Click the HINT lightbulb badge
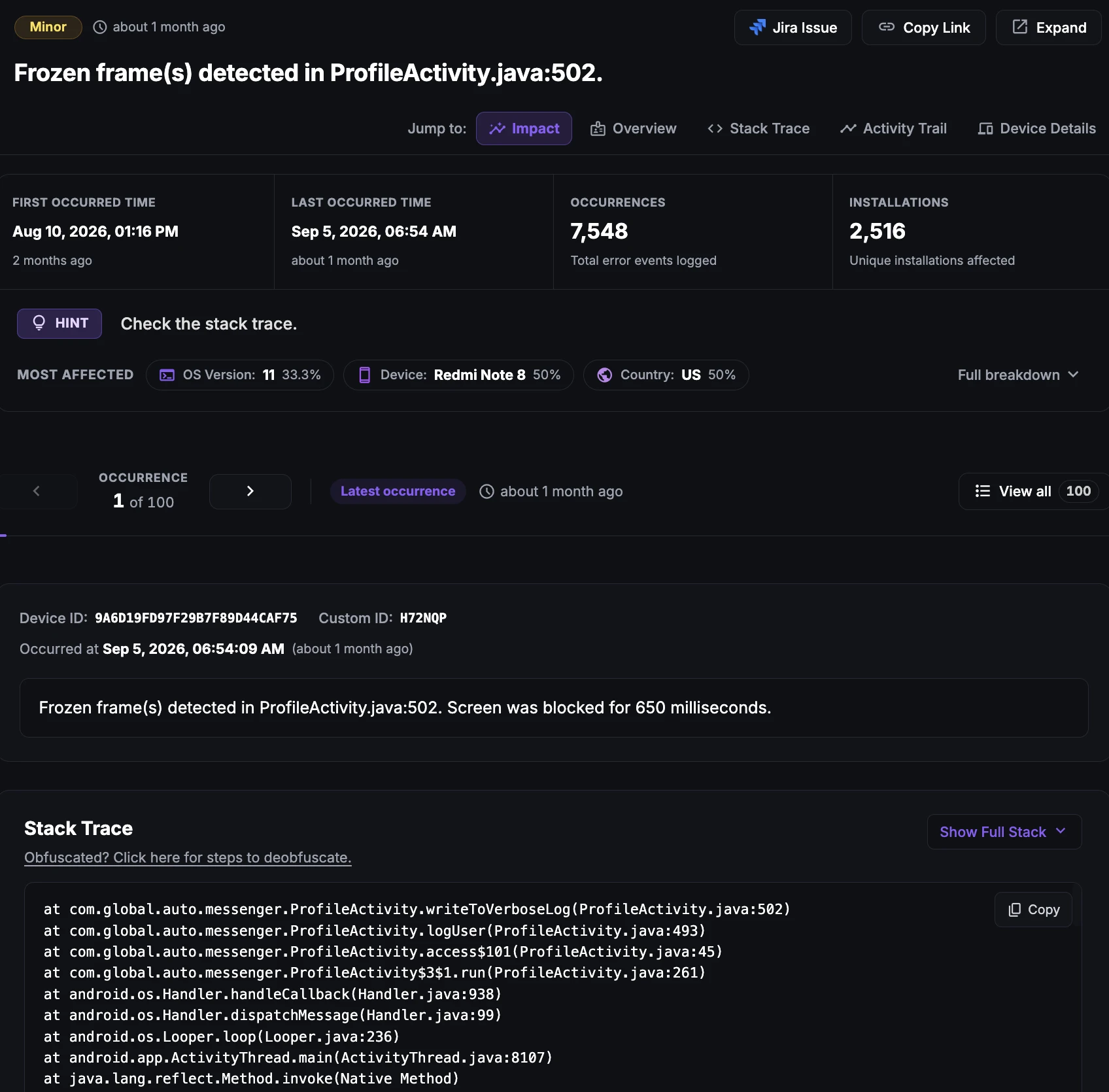Screen dimensions: 1109x1092 tap(60, 324)
